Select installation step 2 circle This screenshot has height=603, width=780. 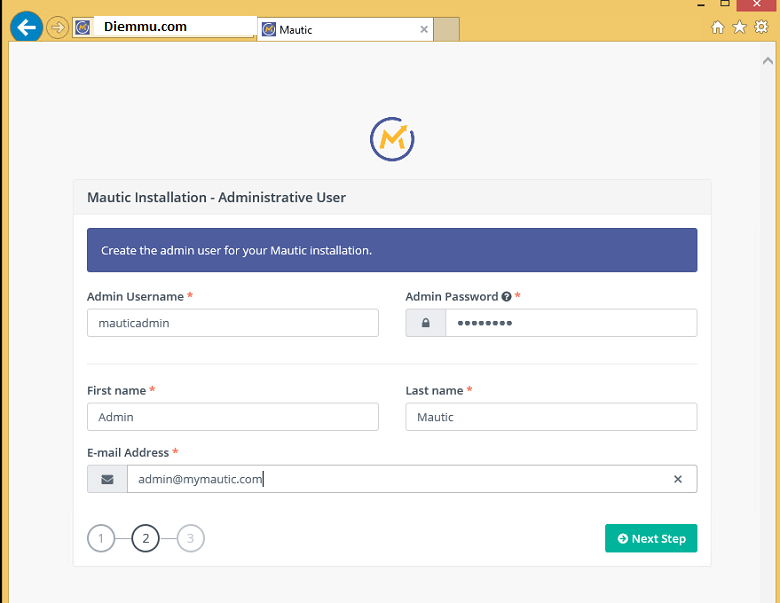(x=146, y=538)
